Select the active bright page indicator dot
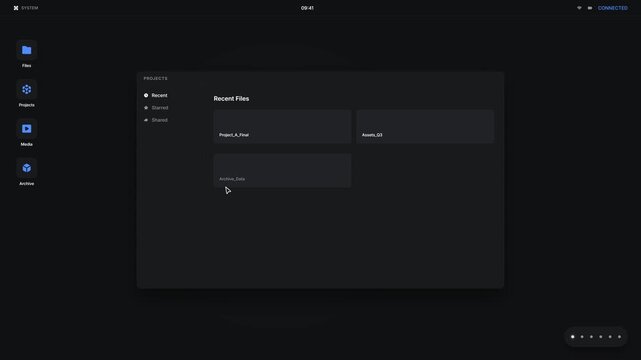The height and width of the screenshot is (360, 641). coord(572,337)
